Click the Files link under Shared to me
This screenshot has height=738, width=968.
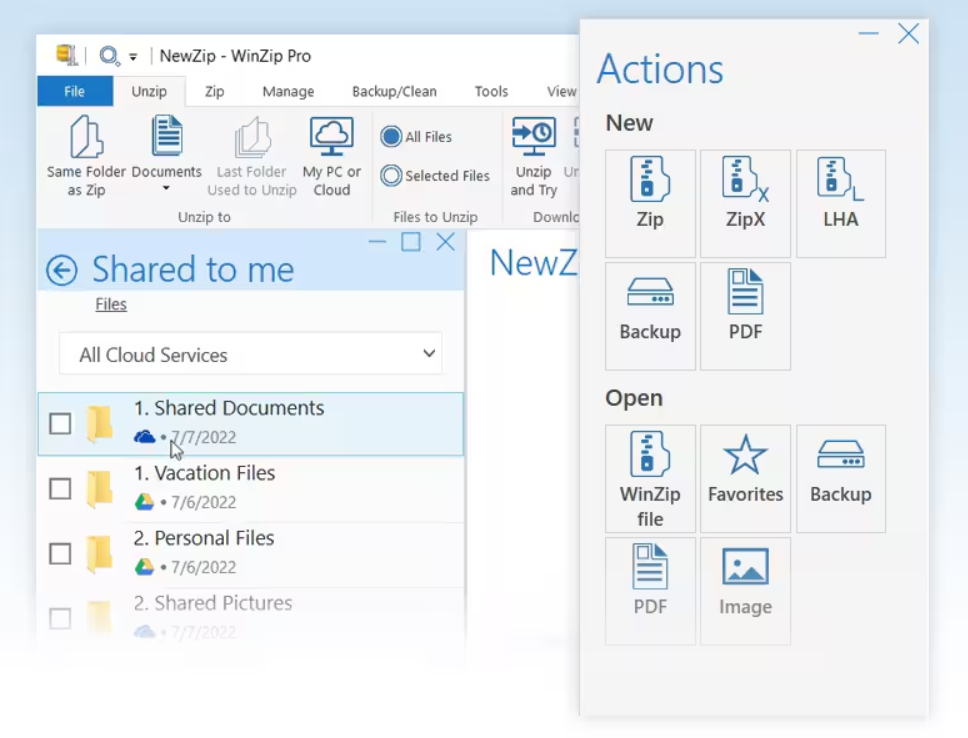(111, 305)
